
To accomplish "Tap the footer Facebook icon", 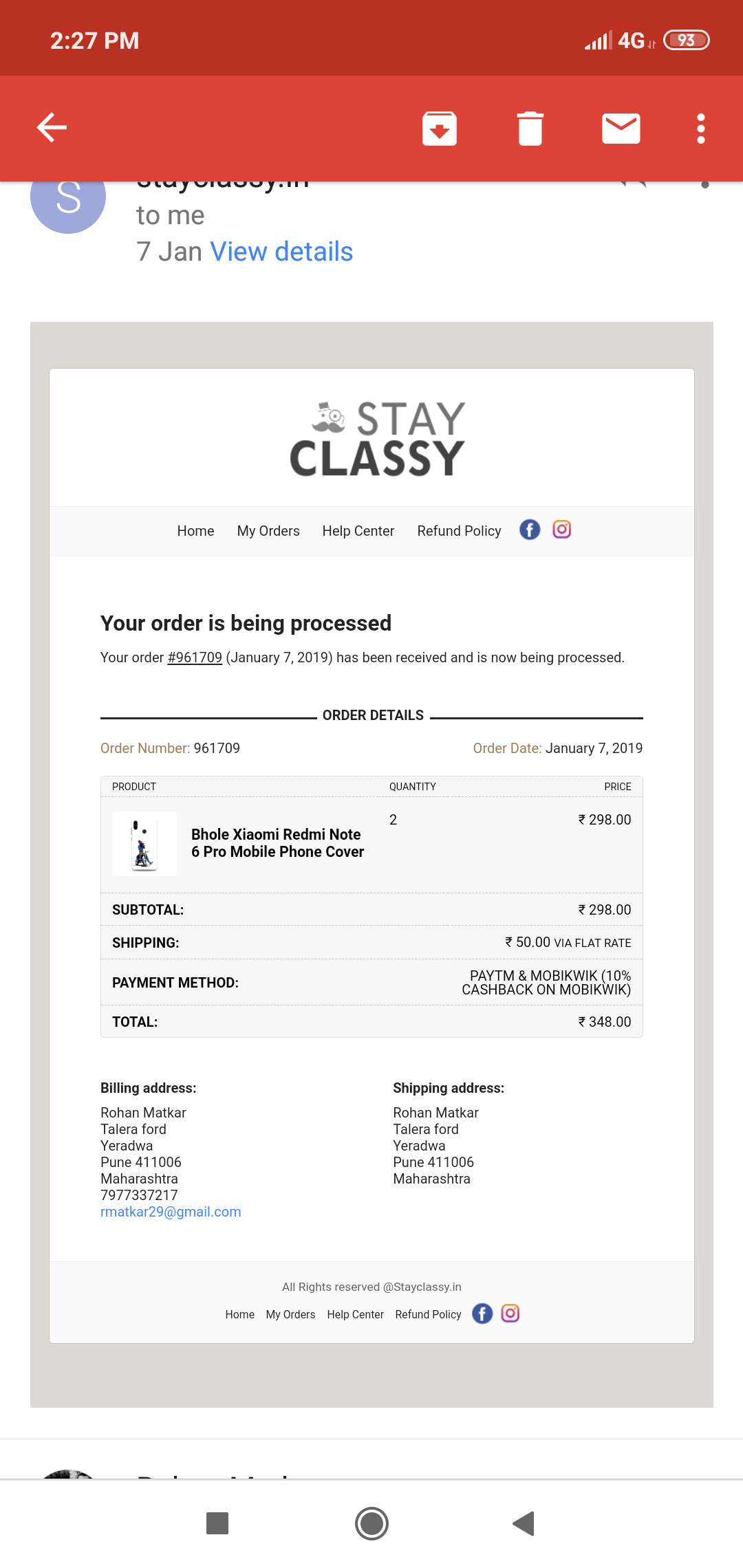I will tap(482, 1314).
